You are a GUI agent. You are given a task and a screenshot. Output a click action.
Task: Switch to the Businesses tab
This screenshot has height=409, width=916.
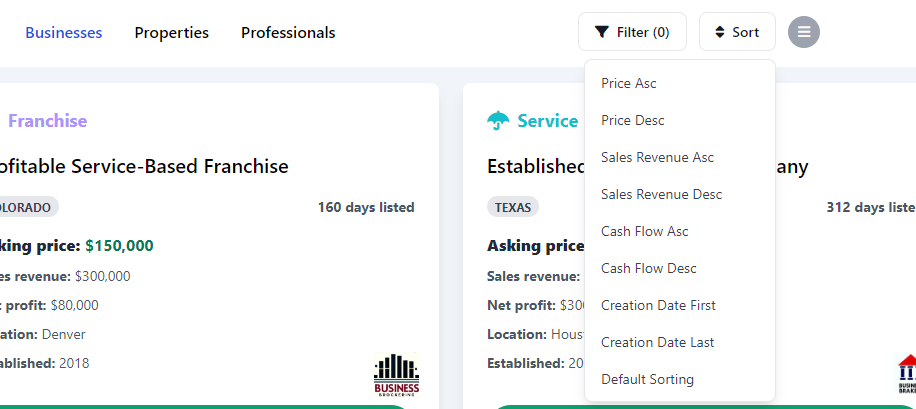(64, 32)
